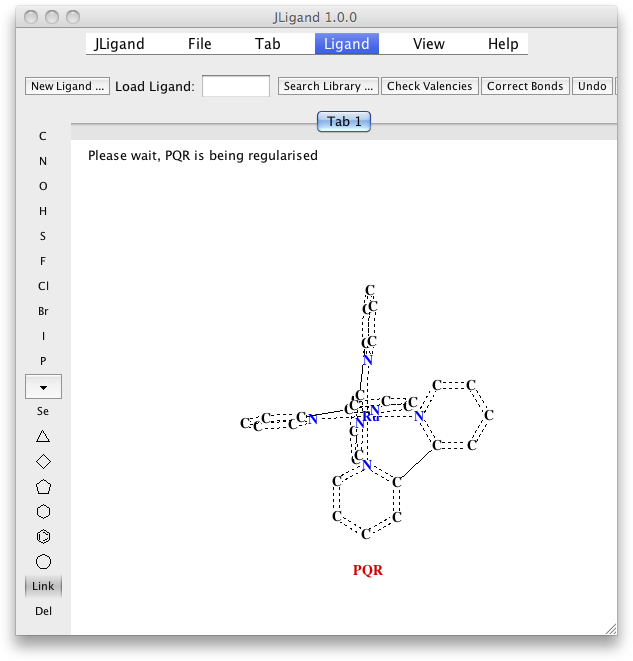Toggle the Del delete mode
Viewport: 633px width, 661px height.
coord(43,611)
